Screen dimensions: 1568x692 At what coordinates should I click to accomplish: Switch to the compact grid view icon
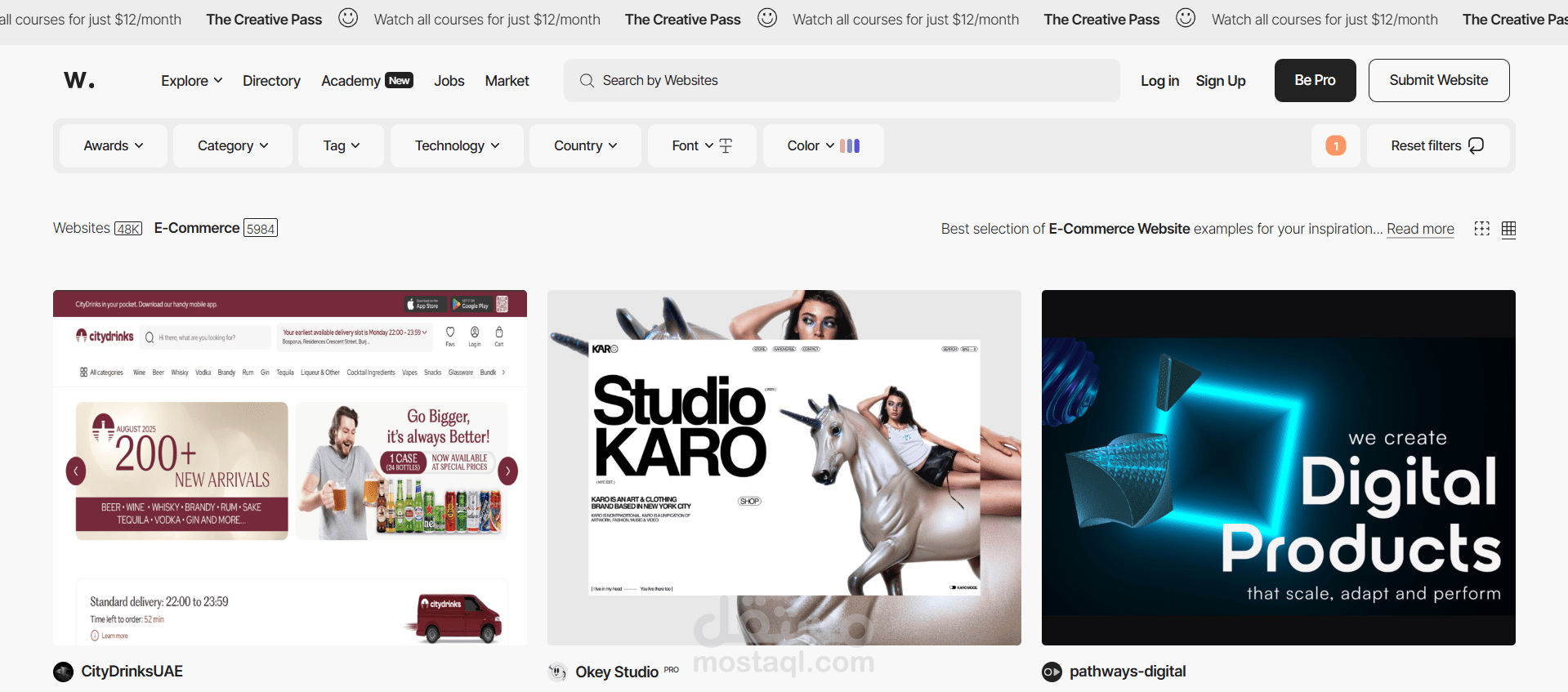coord(1508,229)
